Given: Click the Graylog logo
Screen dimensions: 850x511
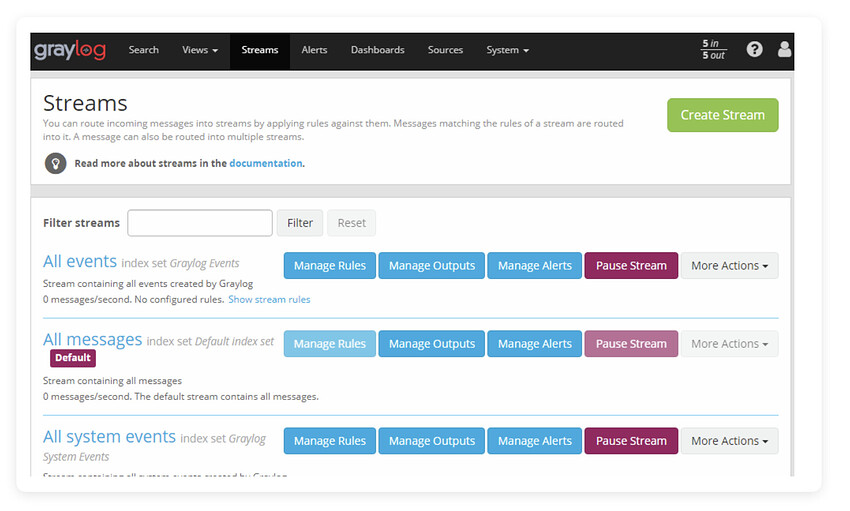Looking at the screenshot, I should (70, 50).
